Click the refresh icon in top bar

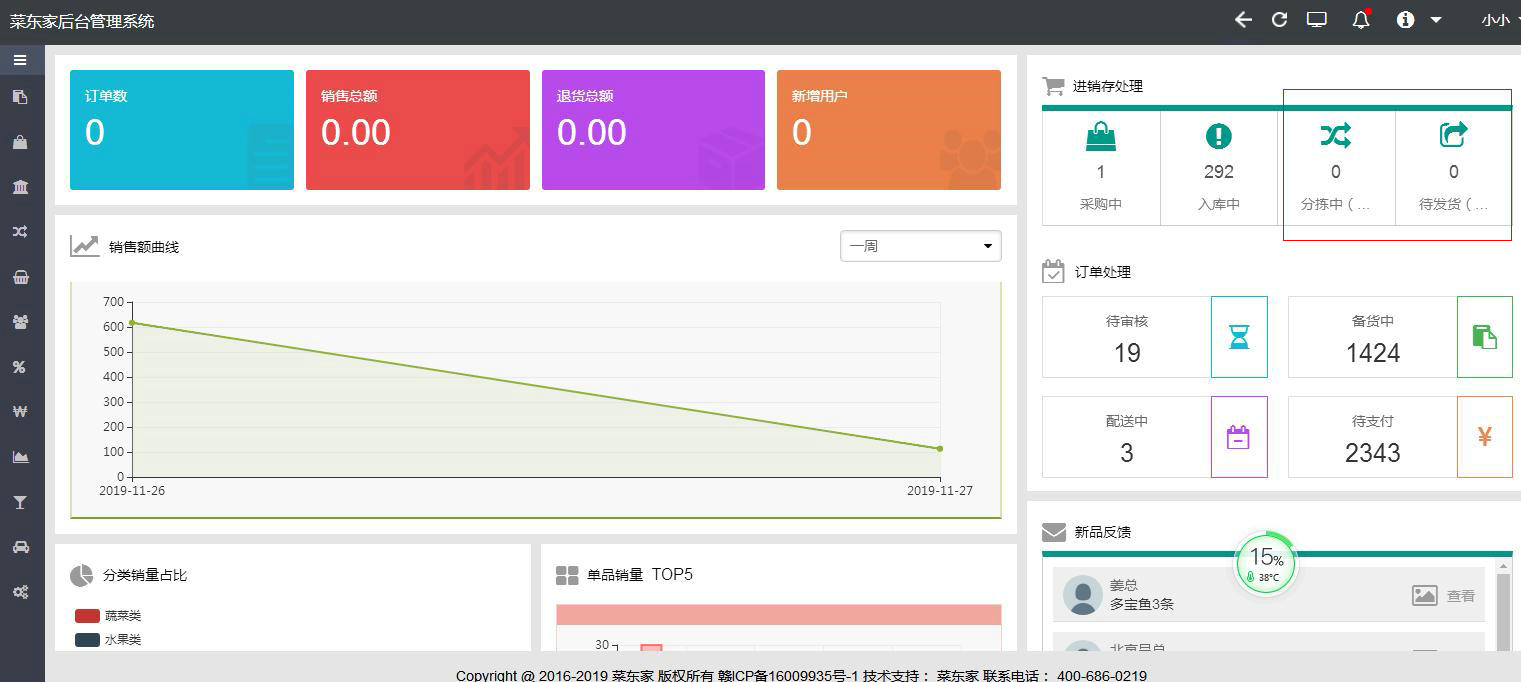click(1279, 20)
